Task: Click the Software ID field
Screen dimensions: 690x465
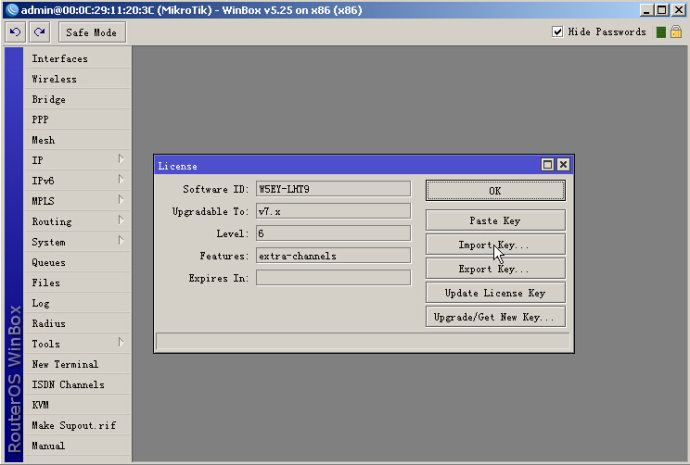Action: coord(333,189)
